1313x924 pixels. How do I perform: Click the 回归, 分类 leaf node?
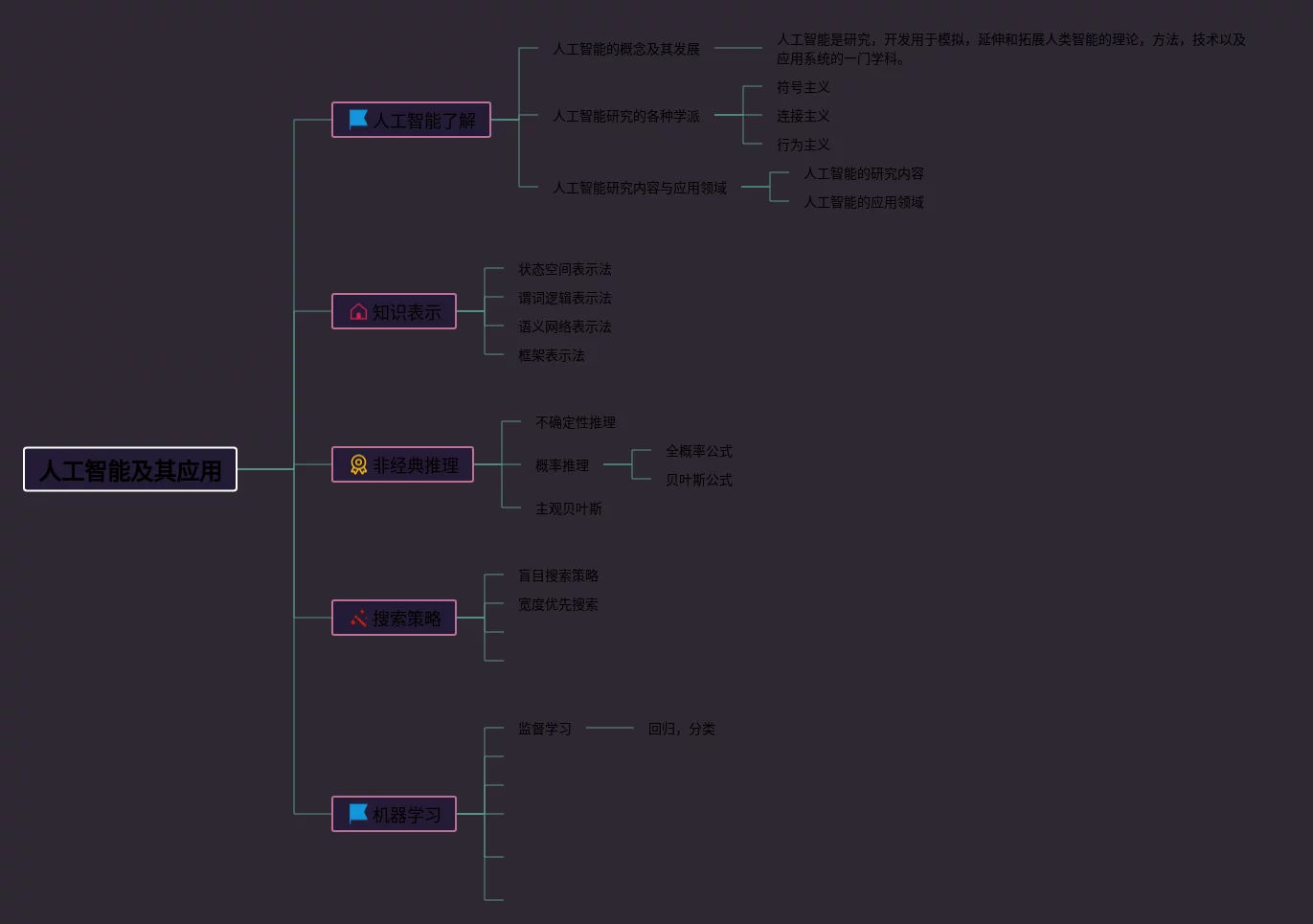(x=681, y=729)
